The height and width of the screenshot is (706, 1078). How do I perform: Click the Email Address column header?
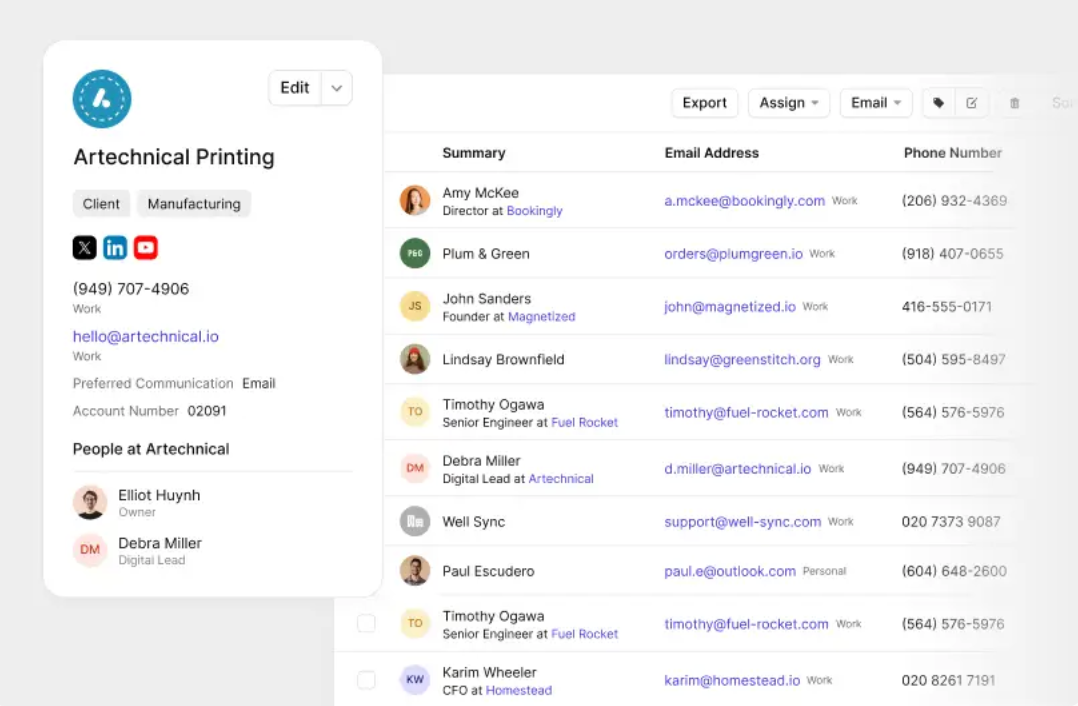712,153
